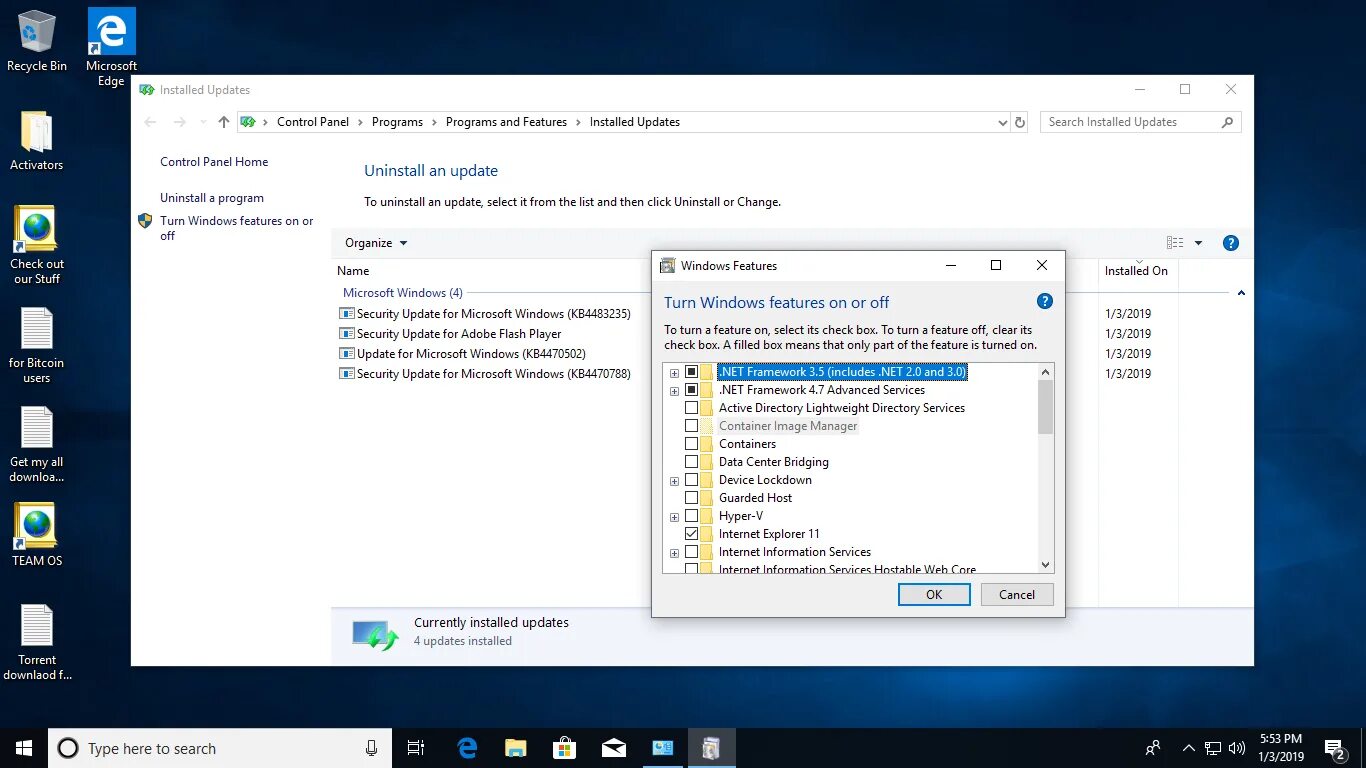Viewport: 1366px width, 768px height.
Task: Click Windows Features dialog help icon
Action: (1044, 301)
